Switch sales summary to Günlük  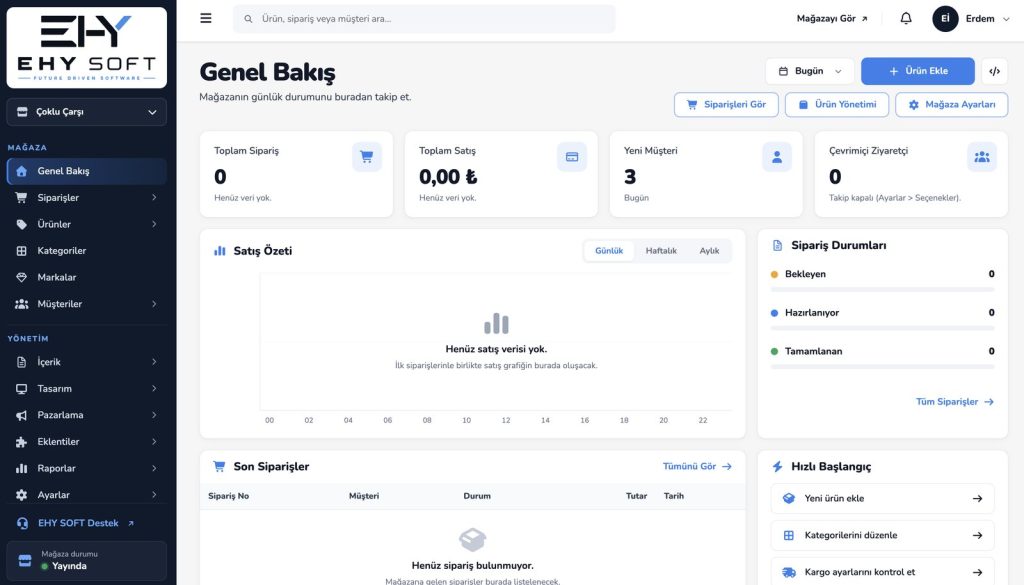point(609,251)
